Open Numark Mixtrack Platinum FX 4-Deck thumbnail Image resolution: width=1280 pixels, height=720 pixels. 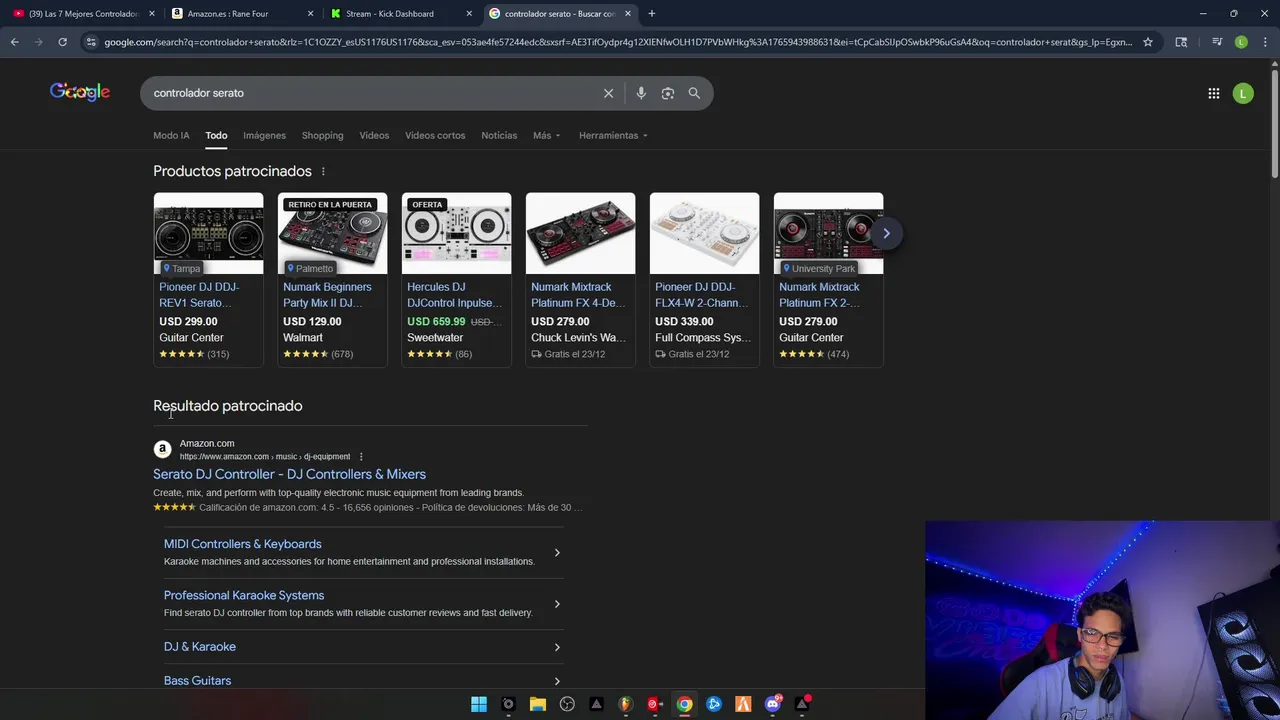(580, 233)
